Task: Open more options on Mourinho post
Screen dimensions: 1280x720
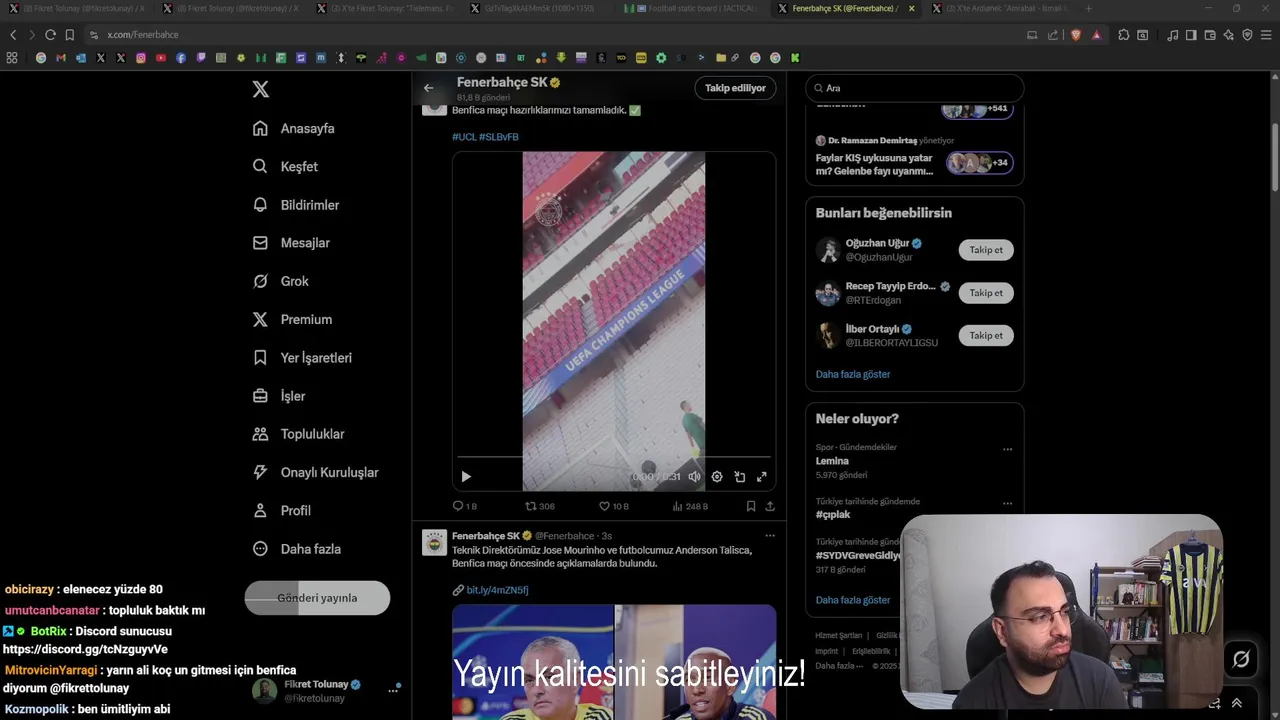Action: click(x=770, y=536)
